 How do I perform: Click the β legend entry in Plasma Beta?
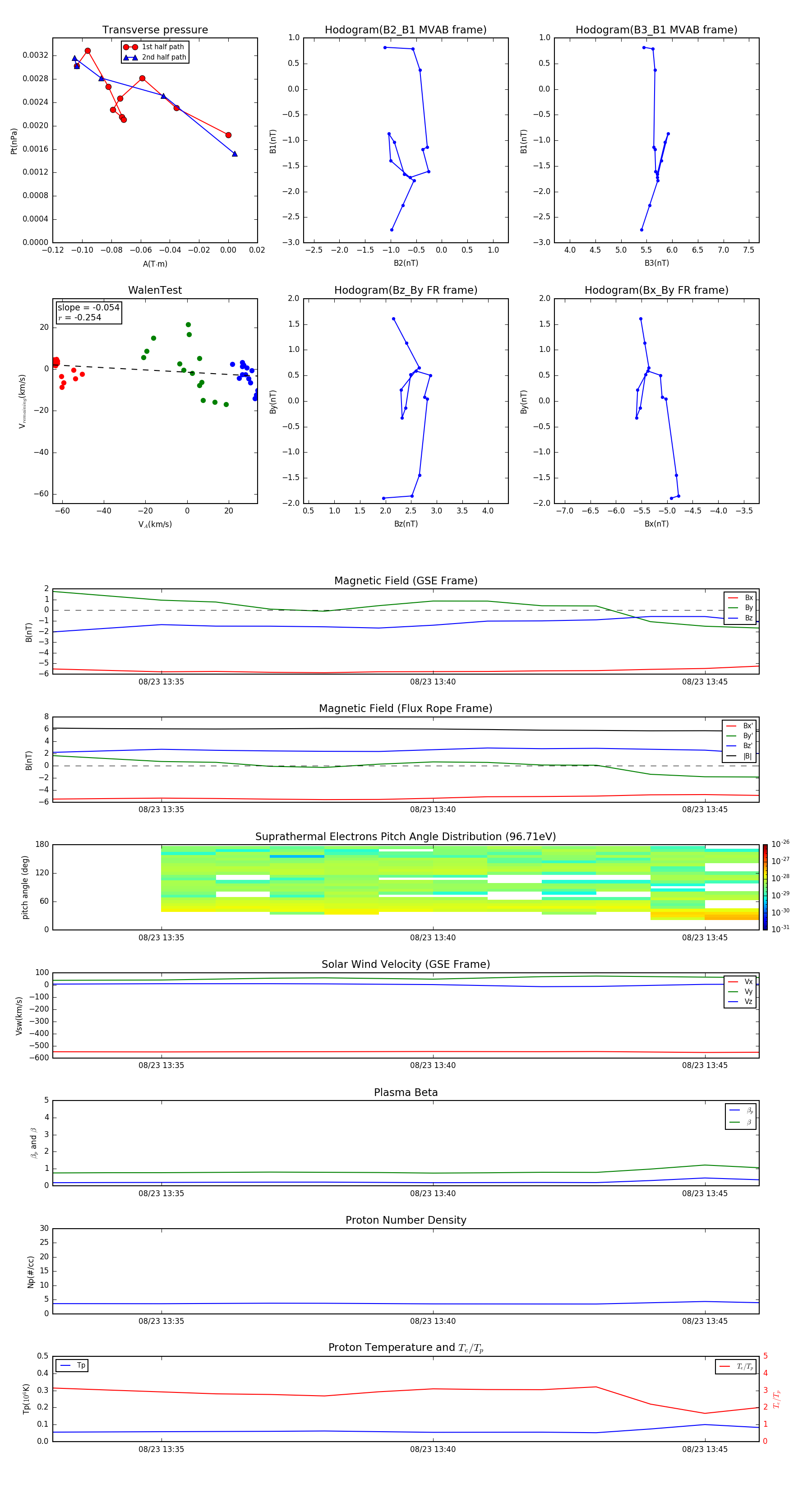tap(741, 1123)
